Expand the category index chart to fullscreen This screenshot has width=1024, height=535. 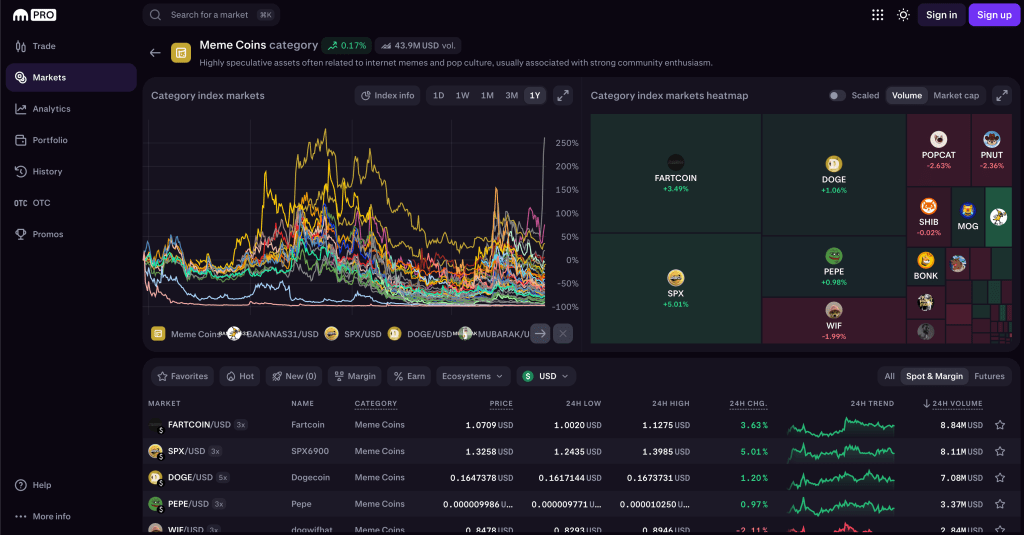(x=563, y=96)
